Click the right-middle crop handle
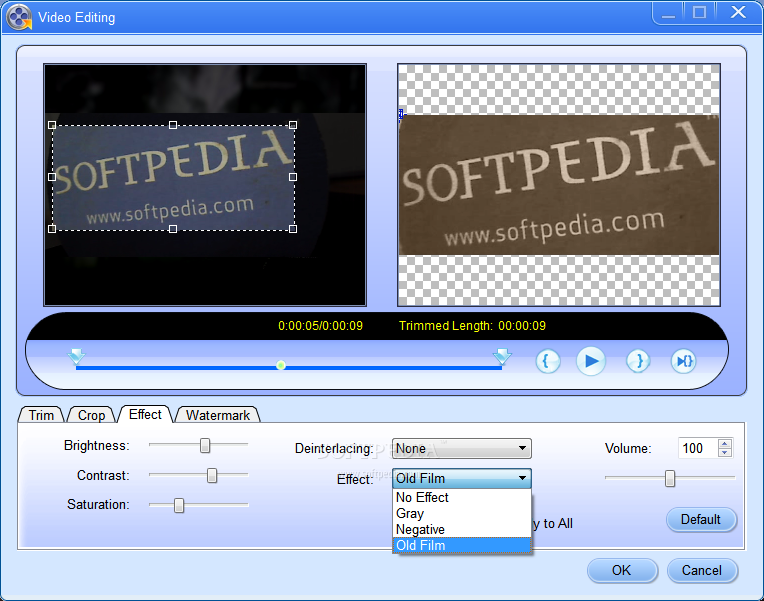Image resolution: width=764 pixels, height=601 pixels. [293, 177]
